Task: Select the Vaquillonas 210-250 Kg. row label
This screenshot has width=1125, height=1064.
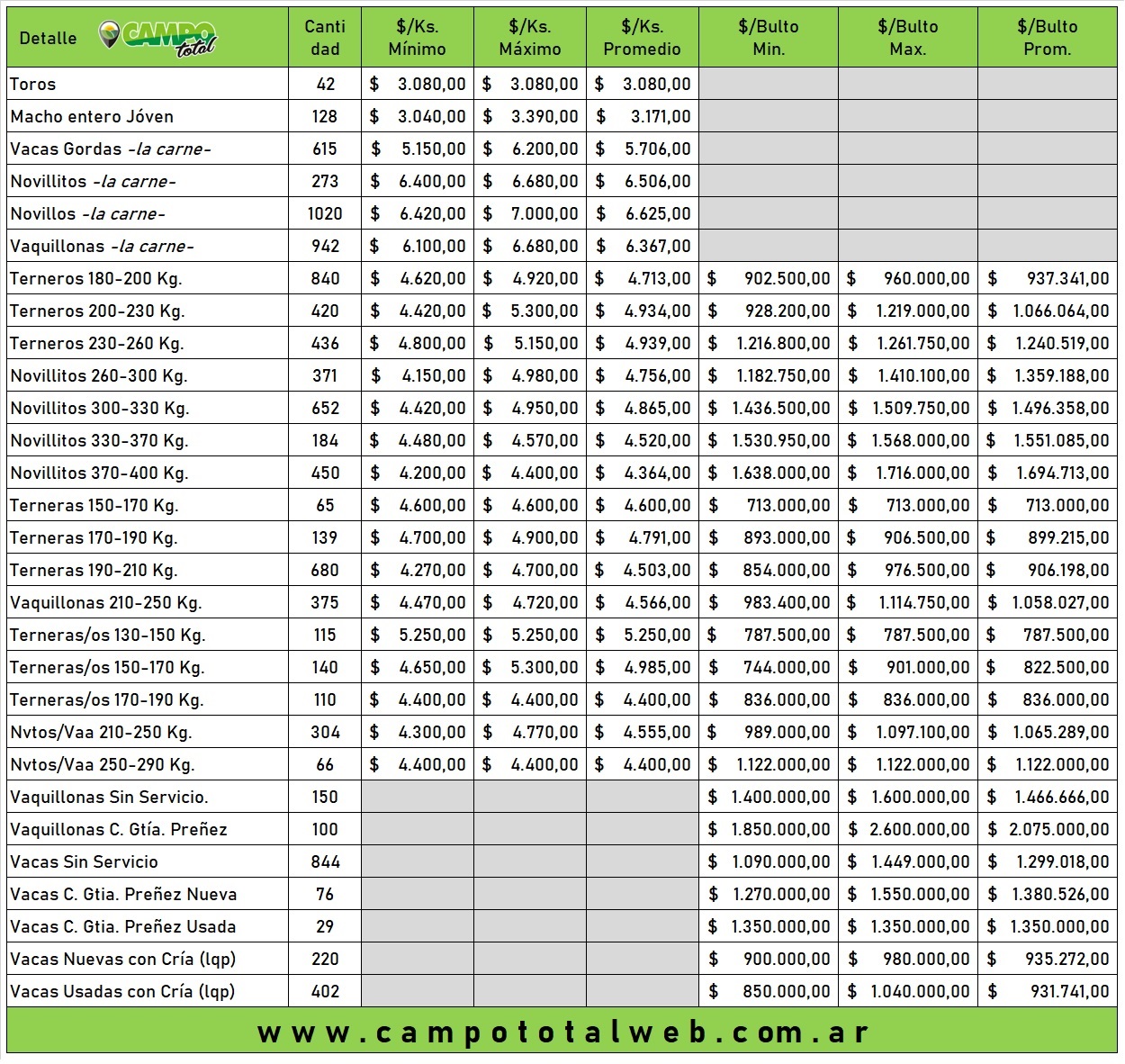Action: (x=105, y=603)
